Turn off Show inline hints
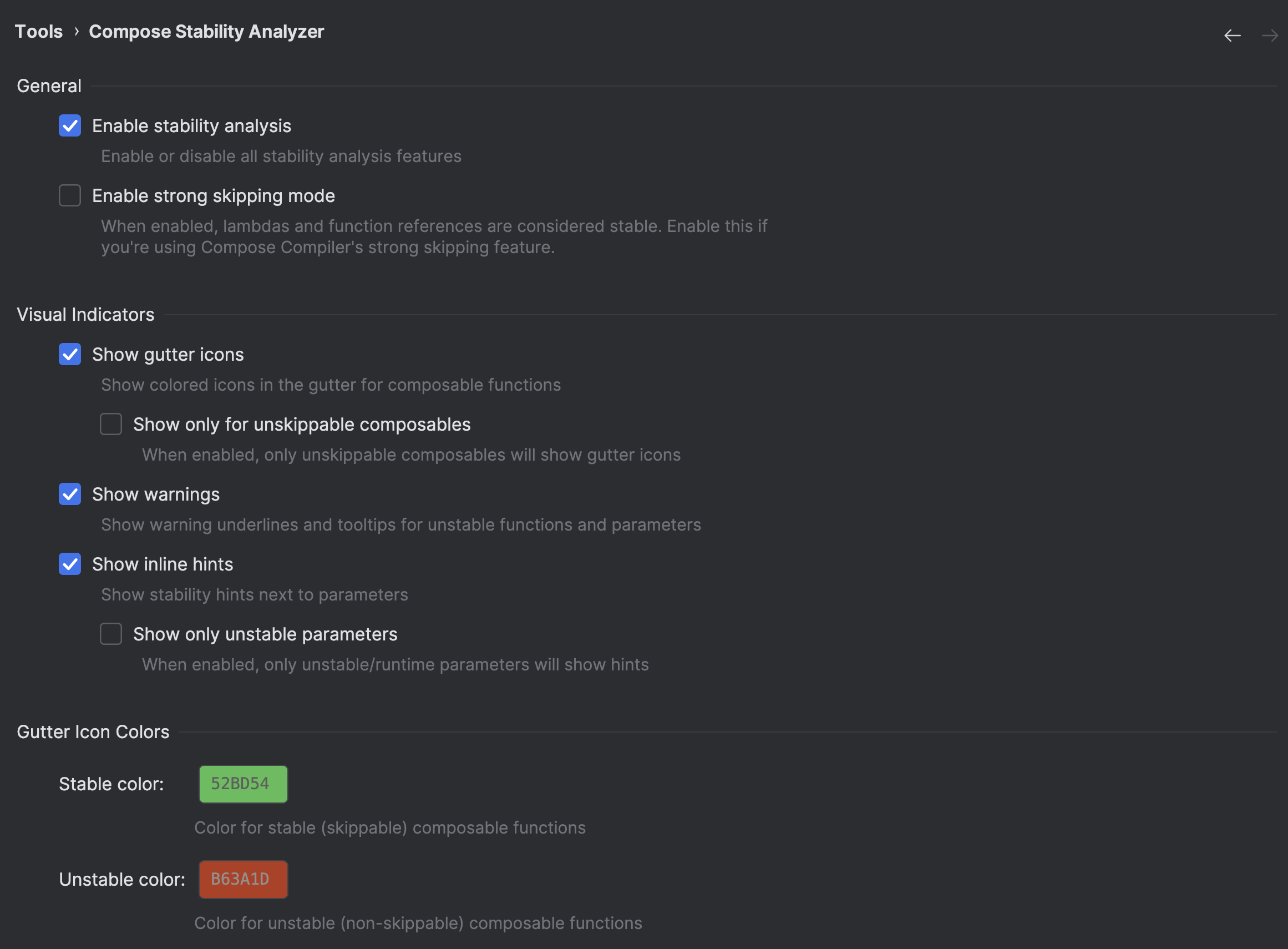Screen dimensions: 1288x949 70,564
